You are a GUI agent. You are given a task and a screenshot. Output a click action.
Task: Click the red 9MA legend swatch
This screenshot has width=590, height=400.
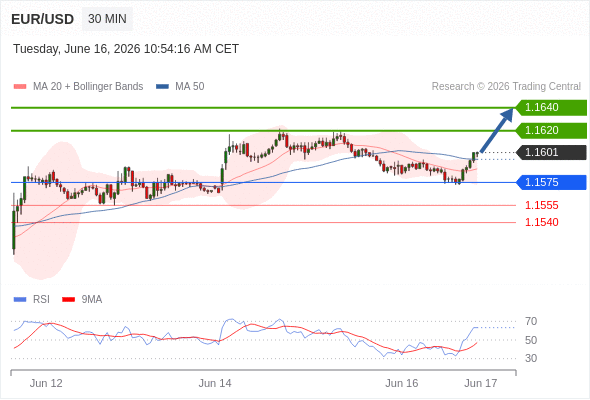[x=68, y=300]
